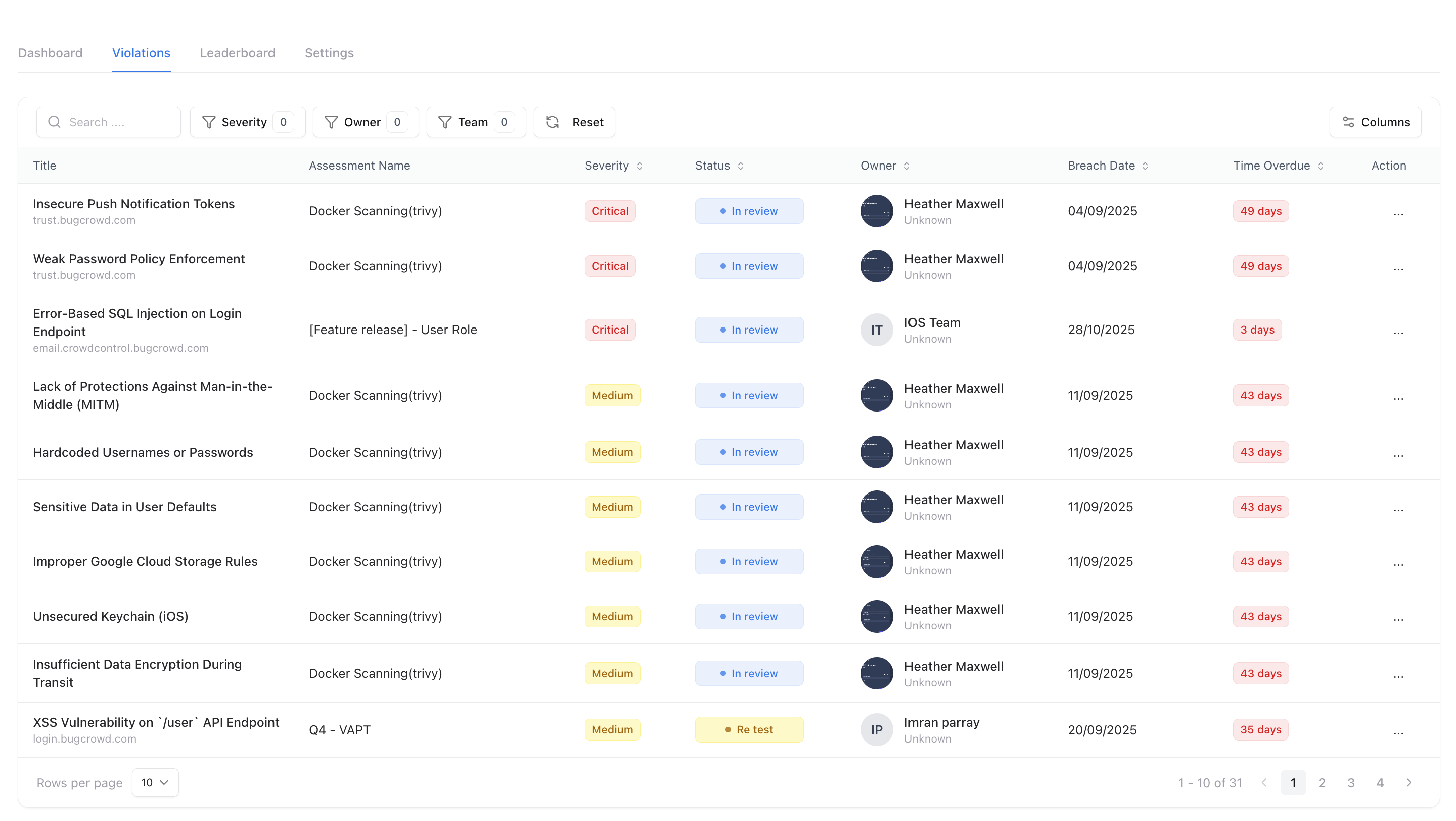This screenshot has height=821, width=1456.
Task: Click Imran parray's IP avatar
Action: 876,729
